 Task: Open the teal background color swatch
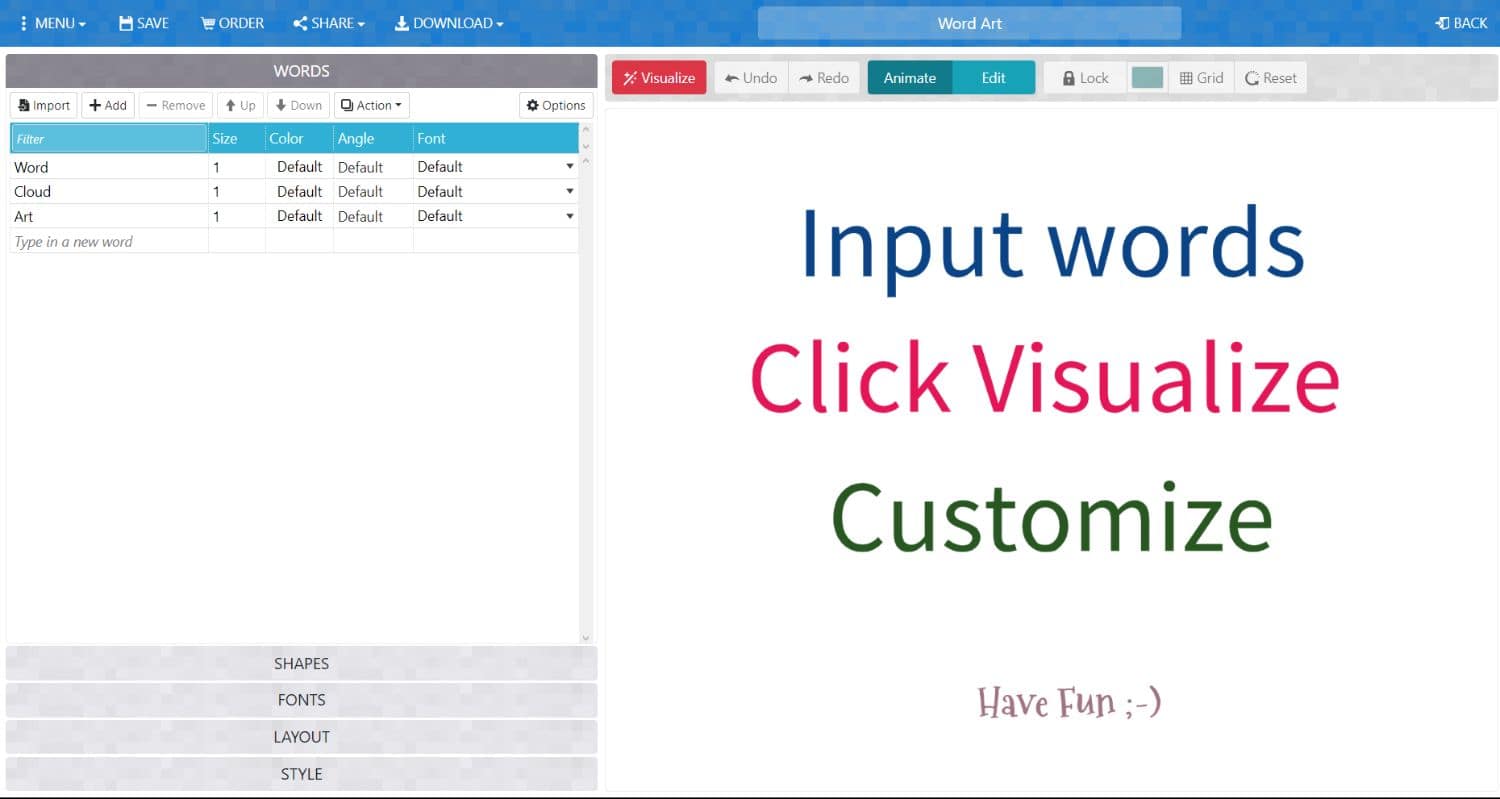(1147, 78)
